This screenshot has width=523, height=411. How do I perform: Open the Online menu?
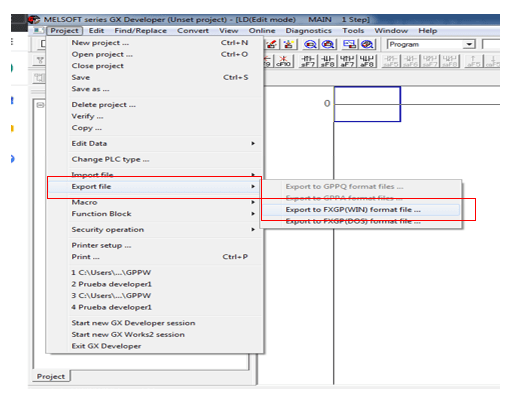click(x=262, y=31)
